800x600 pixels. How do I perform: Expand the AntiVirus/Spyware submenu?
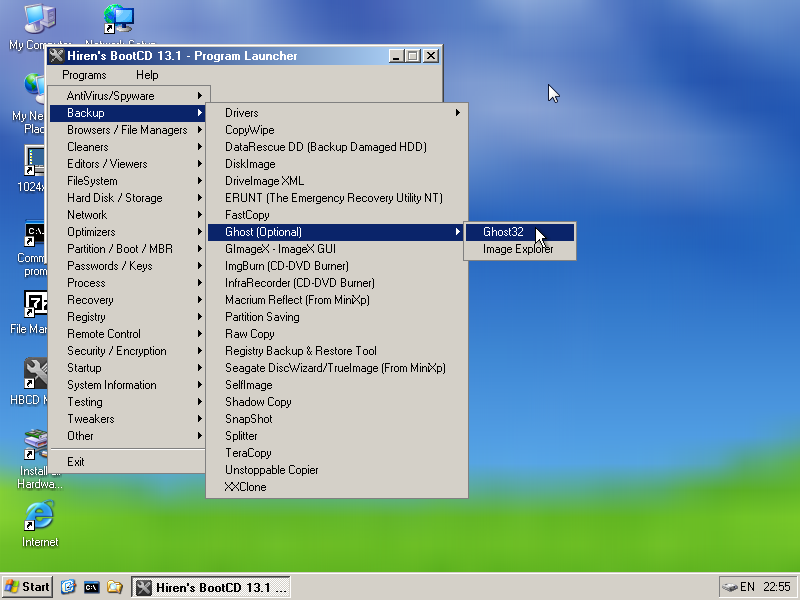128,96
